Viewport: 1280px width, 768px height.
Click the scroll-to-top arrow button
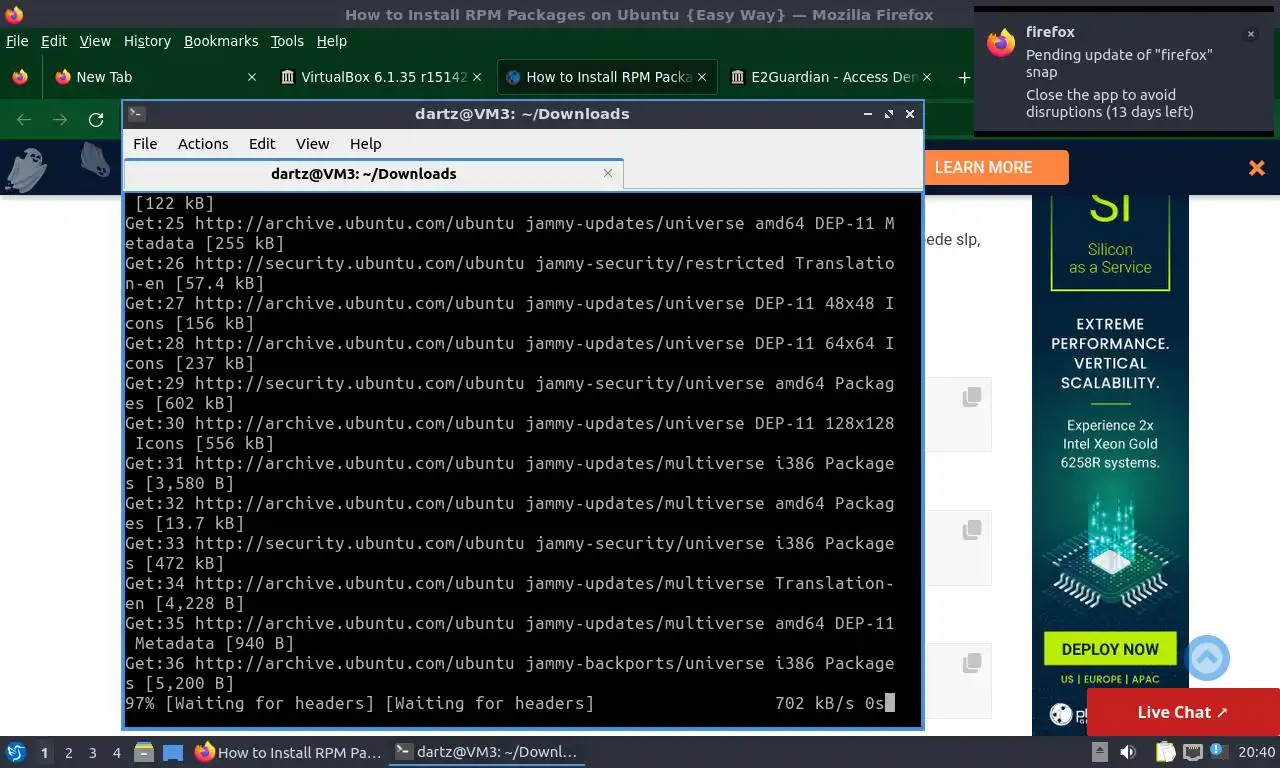1207,658
